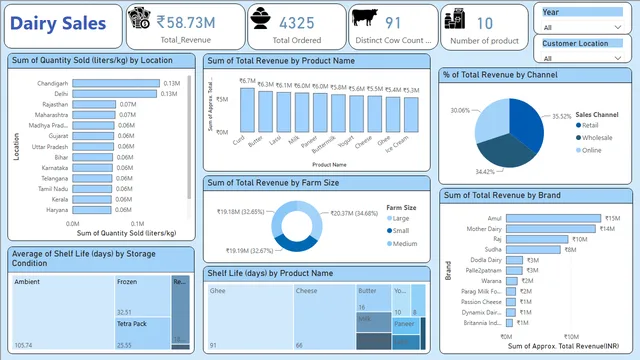Click the Chandigarh bar
640x360 pixels.
pos(116,83)
